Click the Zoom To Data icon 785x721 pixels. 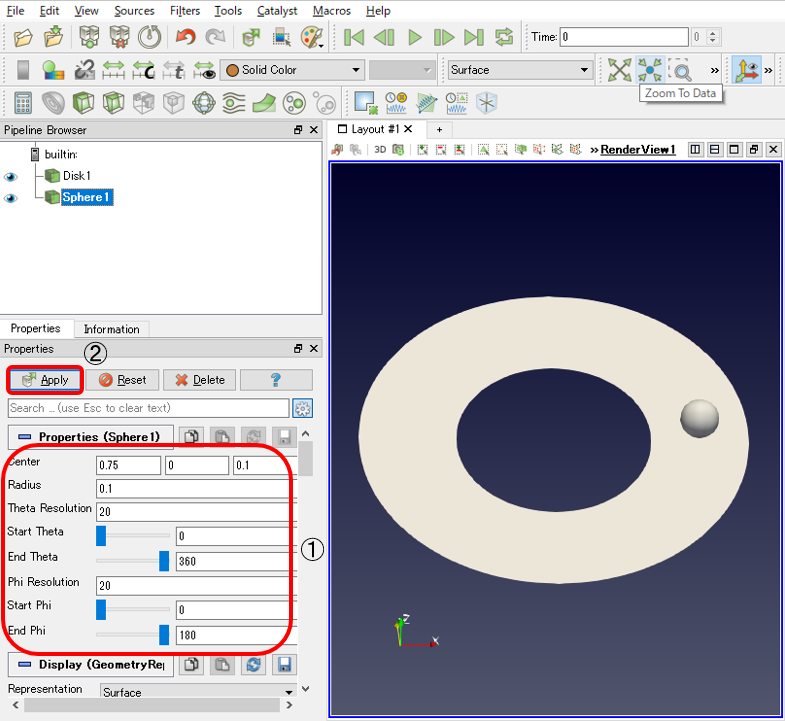[x=649, y=70]
